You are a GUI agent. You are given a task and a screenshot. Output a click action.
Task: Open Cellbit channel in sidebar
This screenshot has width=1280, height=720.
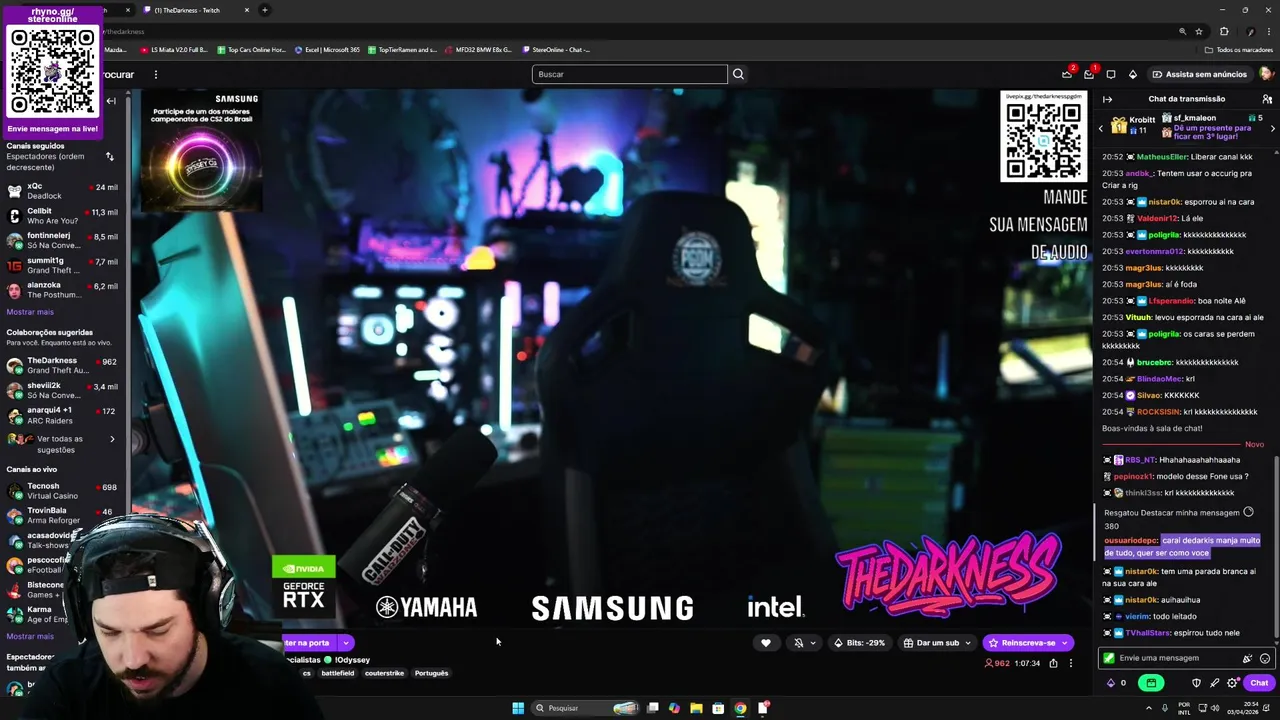[62, 216]
